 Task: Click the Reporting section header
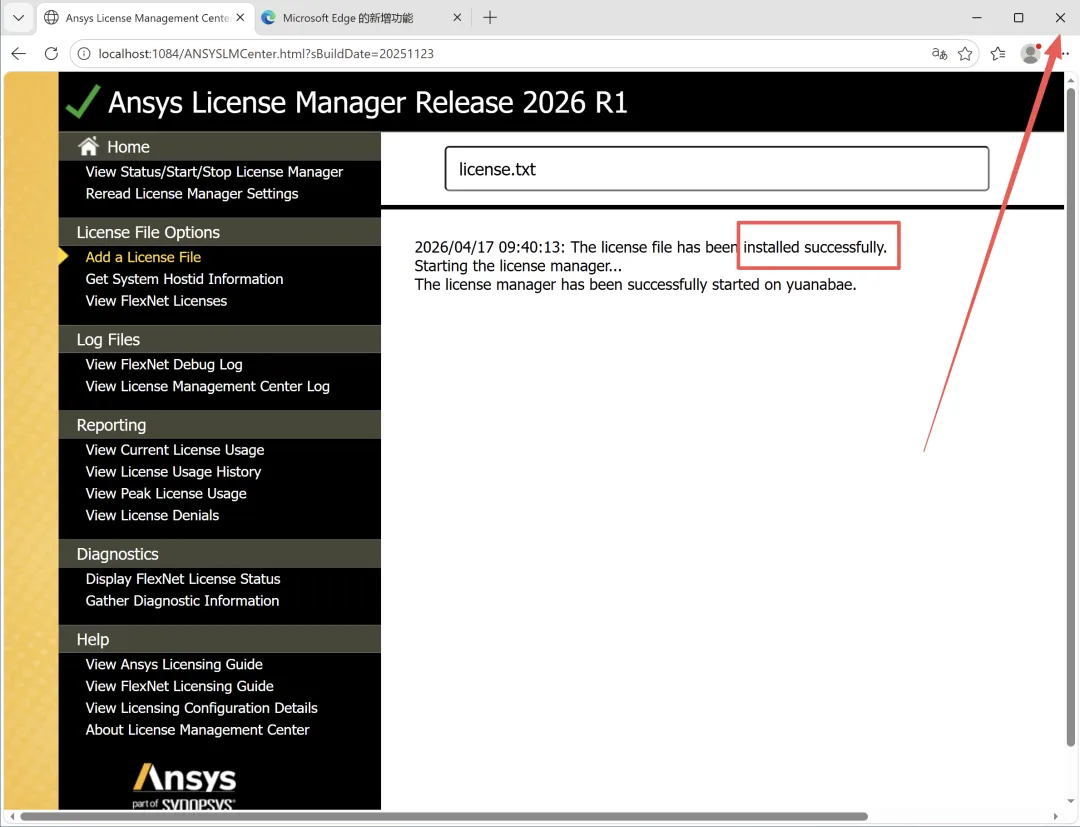point(111,425)
